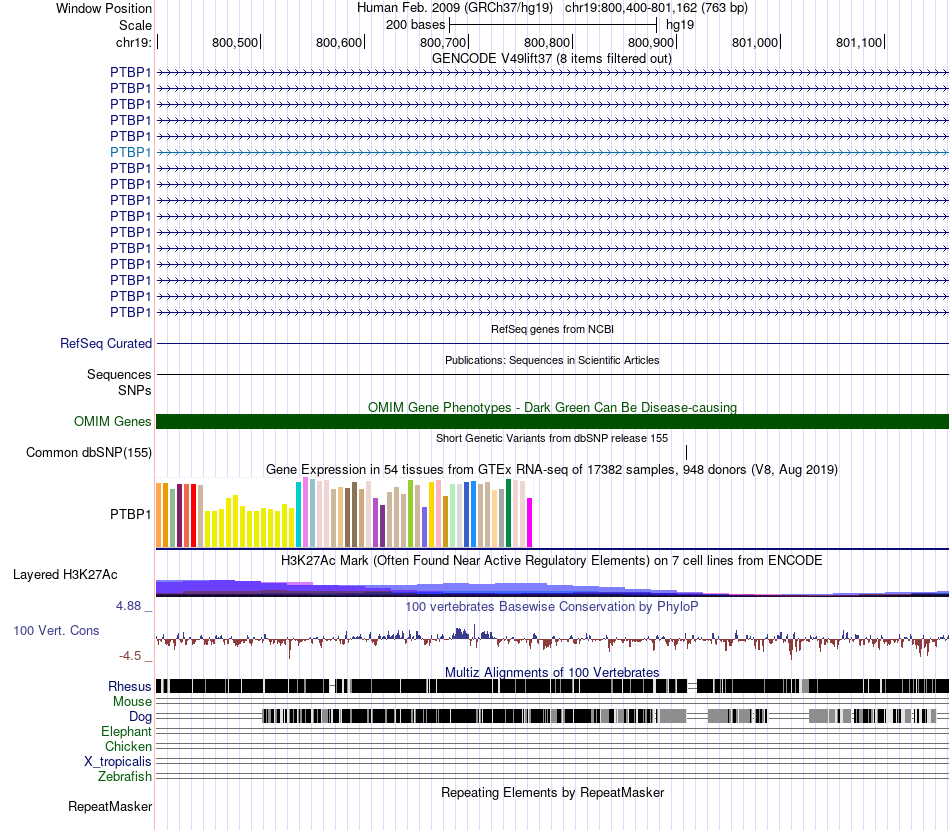Click the Dog alignment blocks row
950x830 pixels.
(552, 716)
